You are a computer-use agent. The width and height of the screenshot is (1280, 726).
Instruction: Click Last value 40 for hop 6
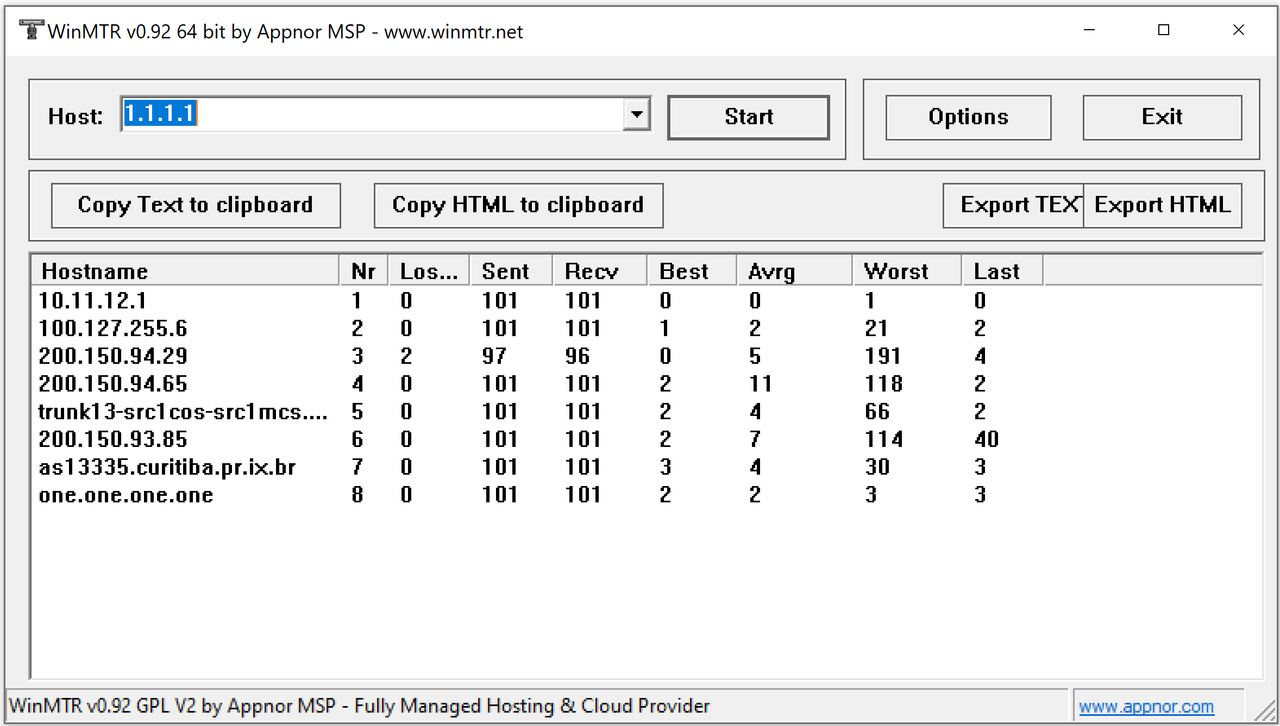tap(986, 439)
